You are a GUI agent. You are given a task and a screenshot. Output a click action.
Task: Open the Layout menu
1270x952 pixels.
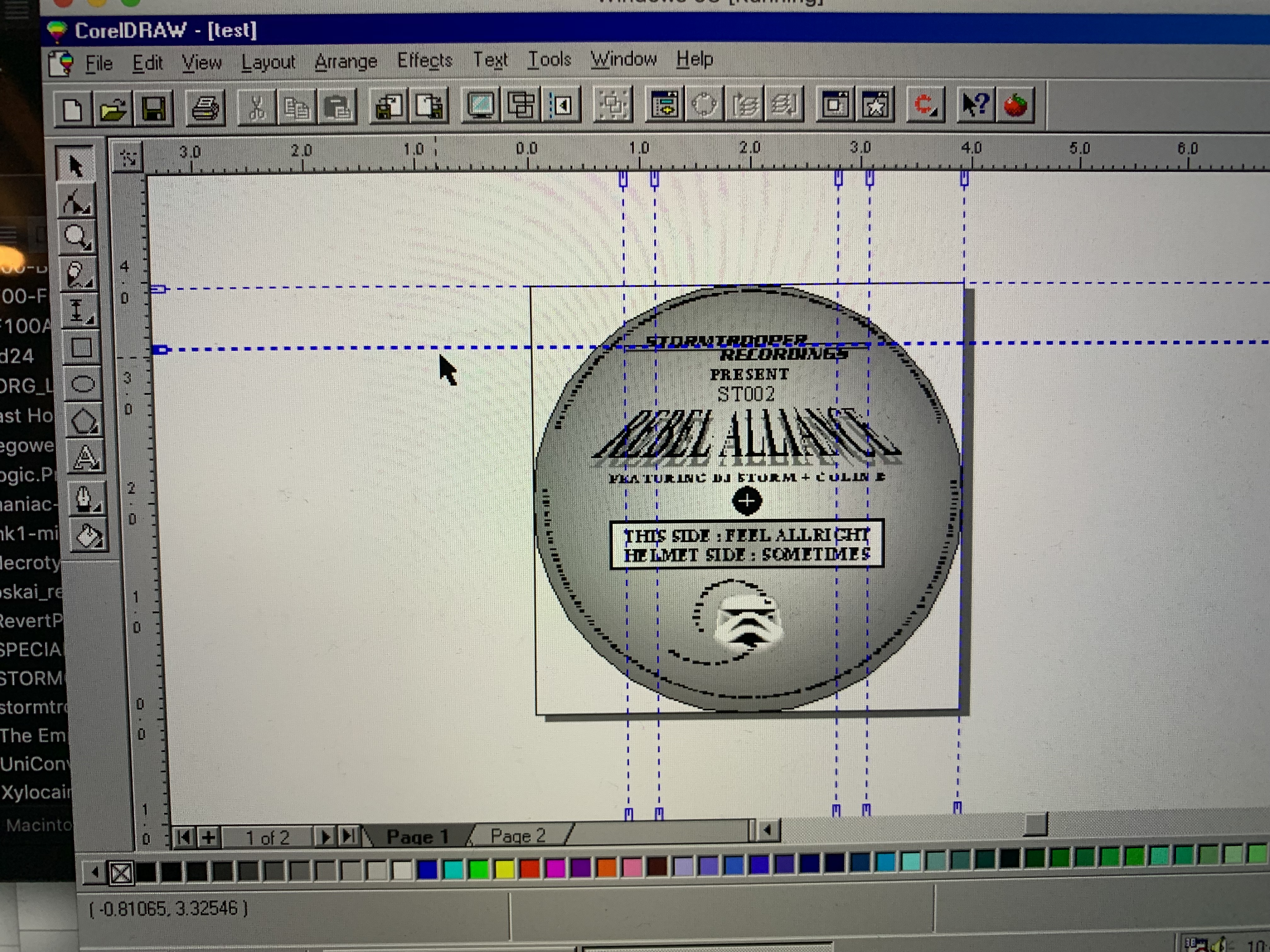point(268,62)
